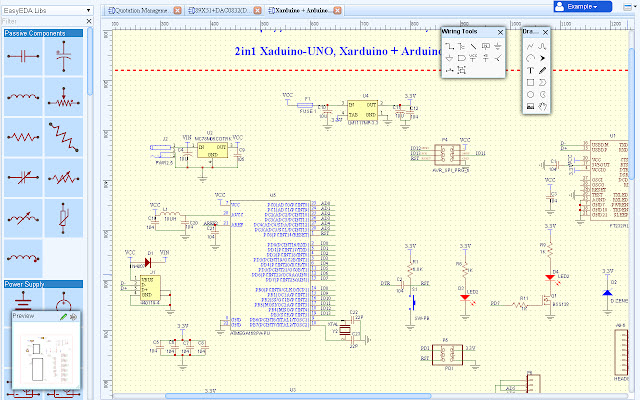Switch to the Quotation Management tab
The width and height of the screenshot is (640, 400).
click(138, 9)
